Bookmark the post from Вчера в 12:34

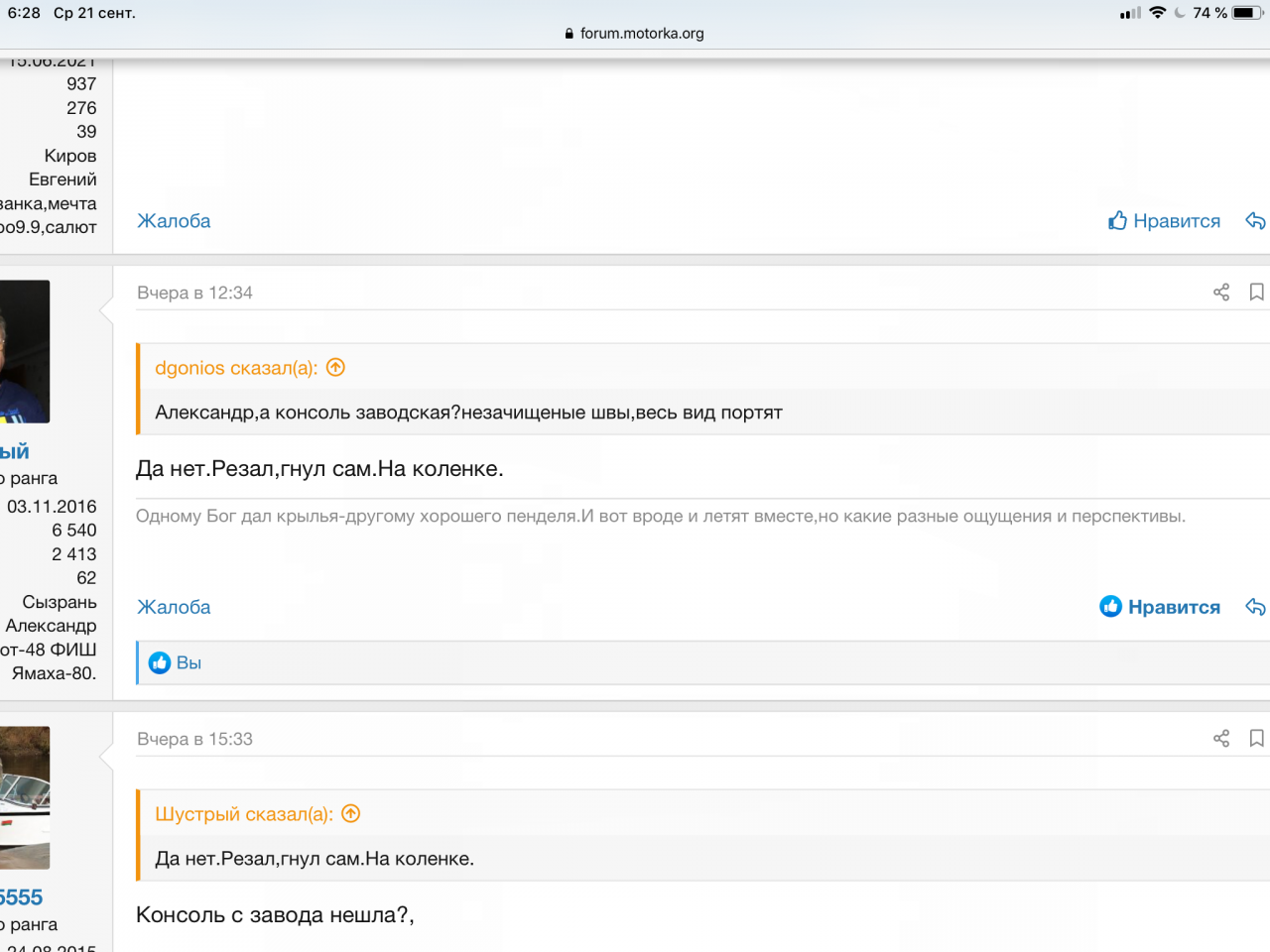[1256, 293]
